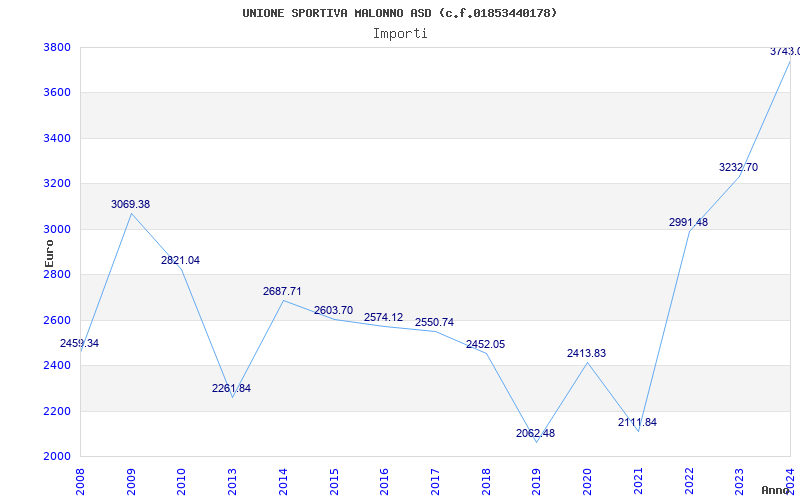800x500 pixels.
Task: Select data label 2687.71
Action: coord(282,291)
